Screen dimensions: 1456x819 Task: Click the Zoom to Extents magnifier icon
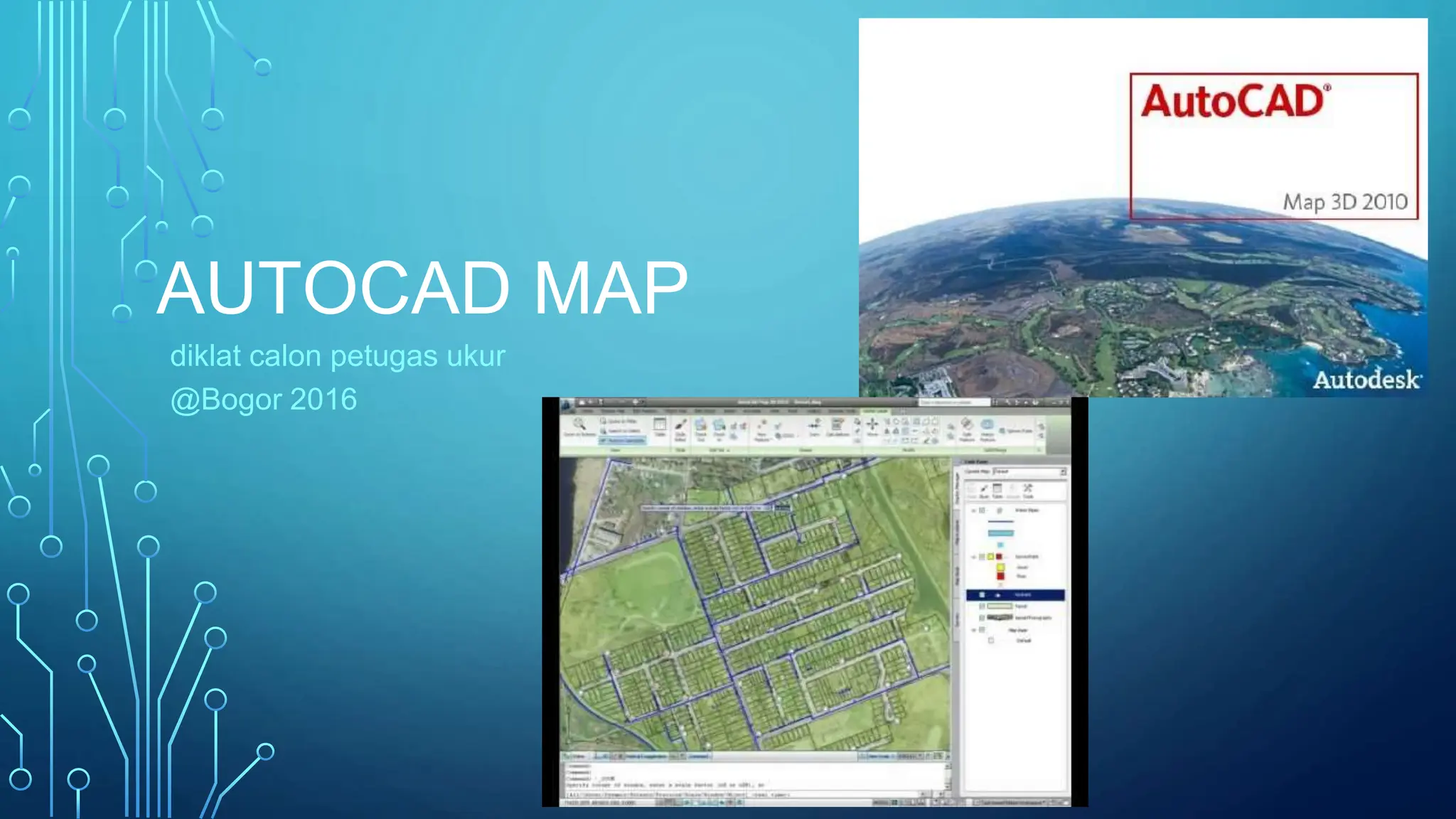[579, 424]
